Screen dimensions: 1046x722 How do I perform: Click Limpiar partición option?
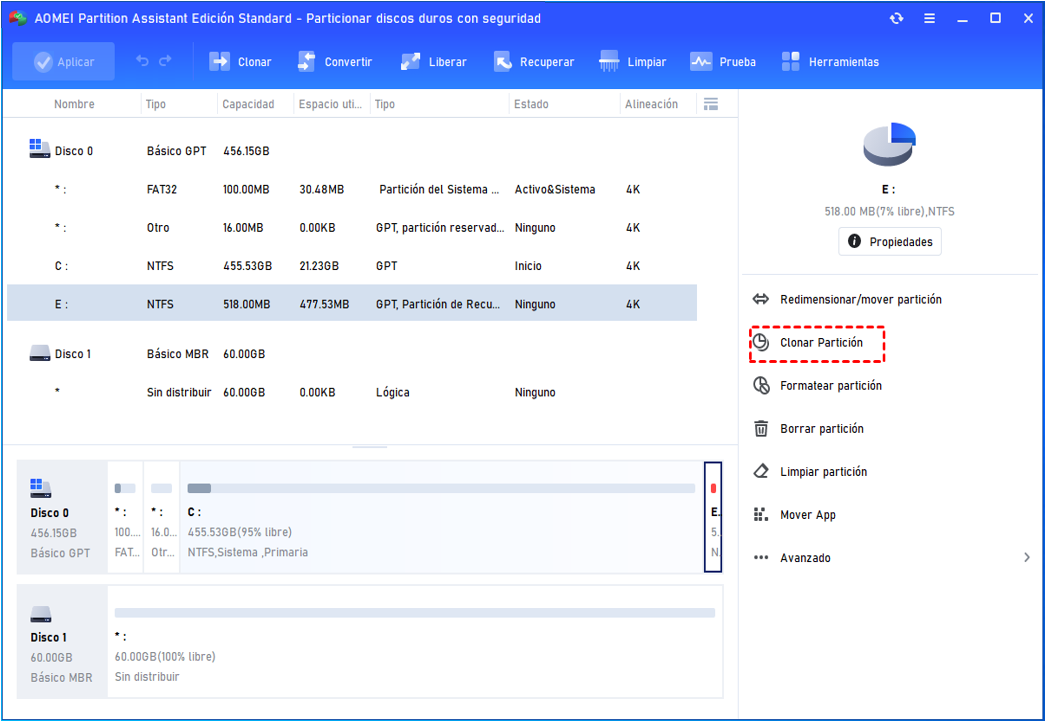pyautogui.click(x=823, y=472)
